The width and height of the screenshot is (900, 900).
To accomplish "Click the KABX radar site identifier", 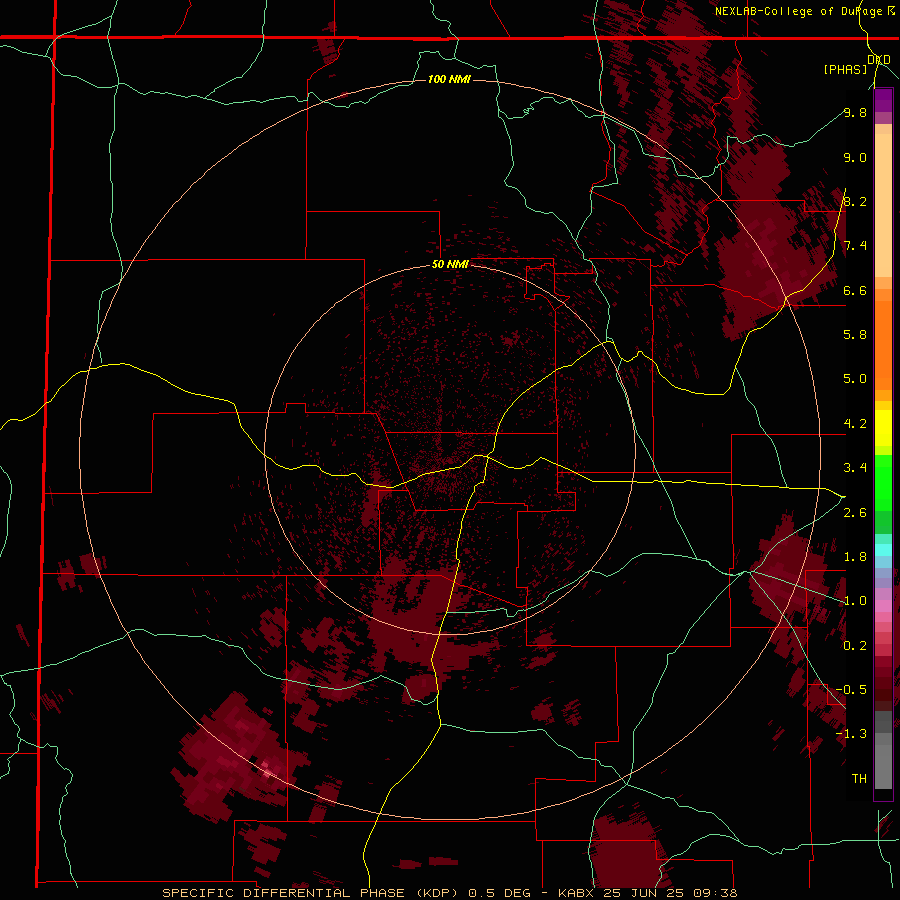I will [578, 893].
